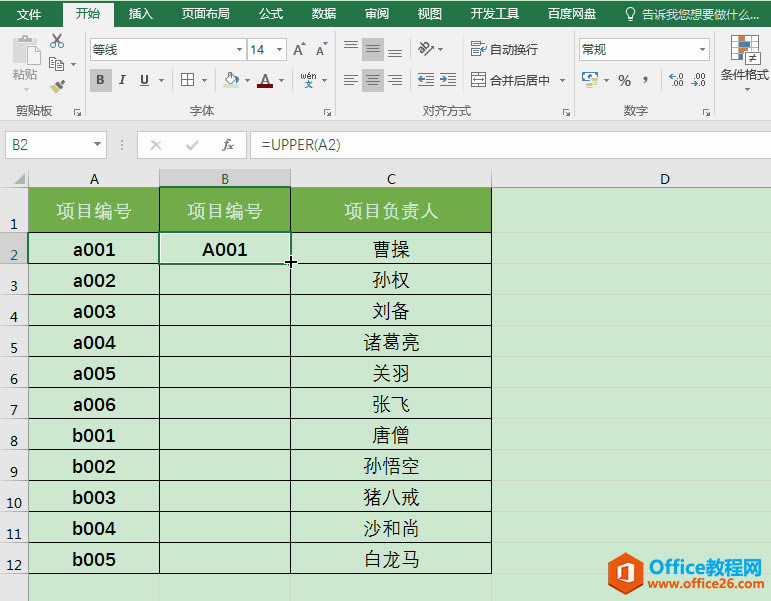Open the 文件 (File) tab
This screenshot has height=601, width=771.
pos(29,14)
